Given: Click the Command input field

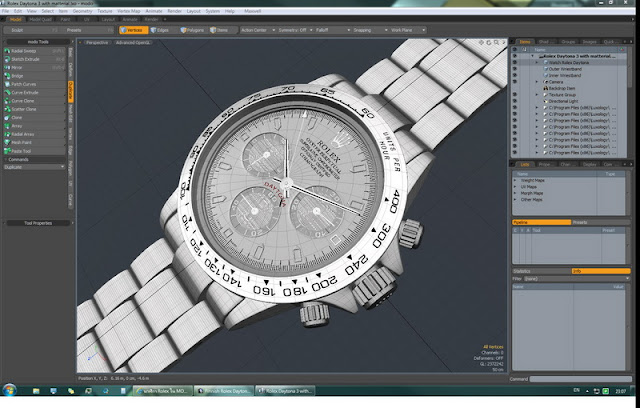Looking at the screenshot, I should 580,379.
